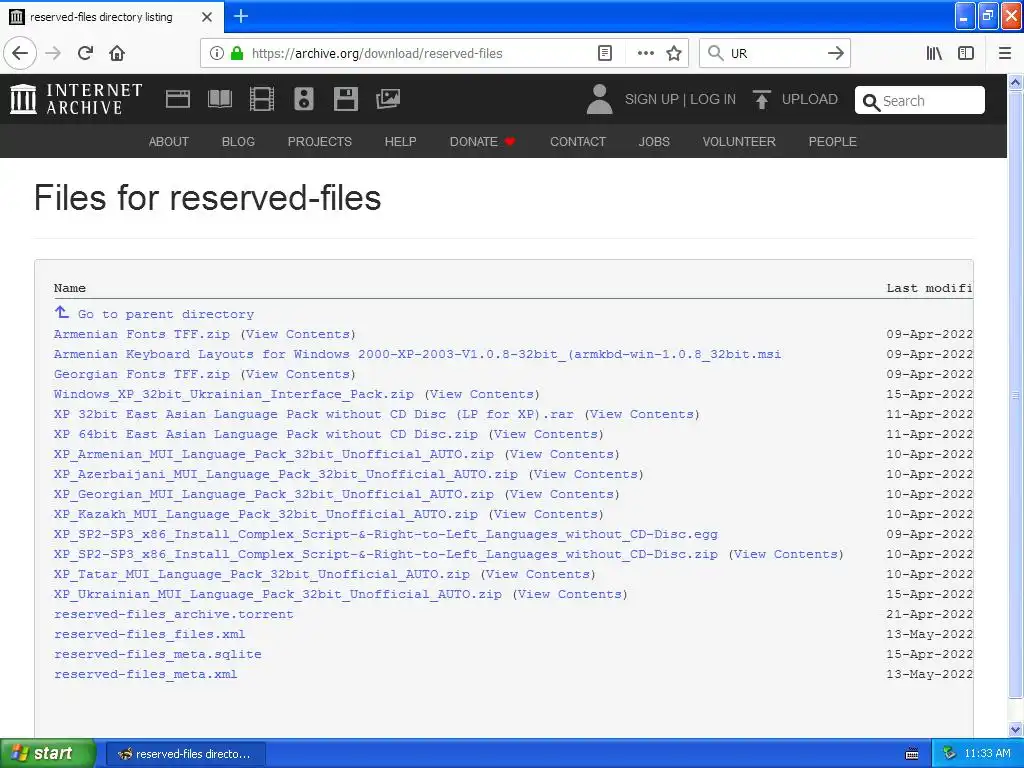This screenshot has height=768, width=1024.
Task: Download XP_Kazakh_MUI_Language_Pack zip
Action: [x=266, y=514]
